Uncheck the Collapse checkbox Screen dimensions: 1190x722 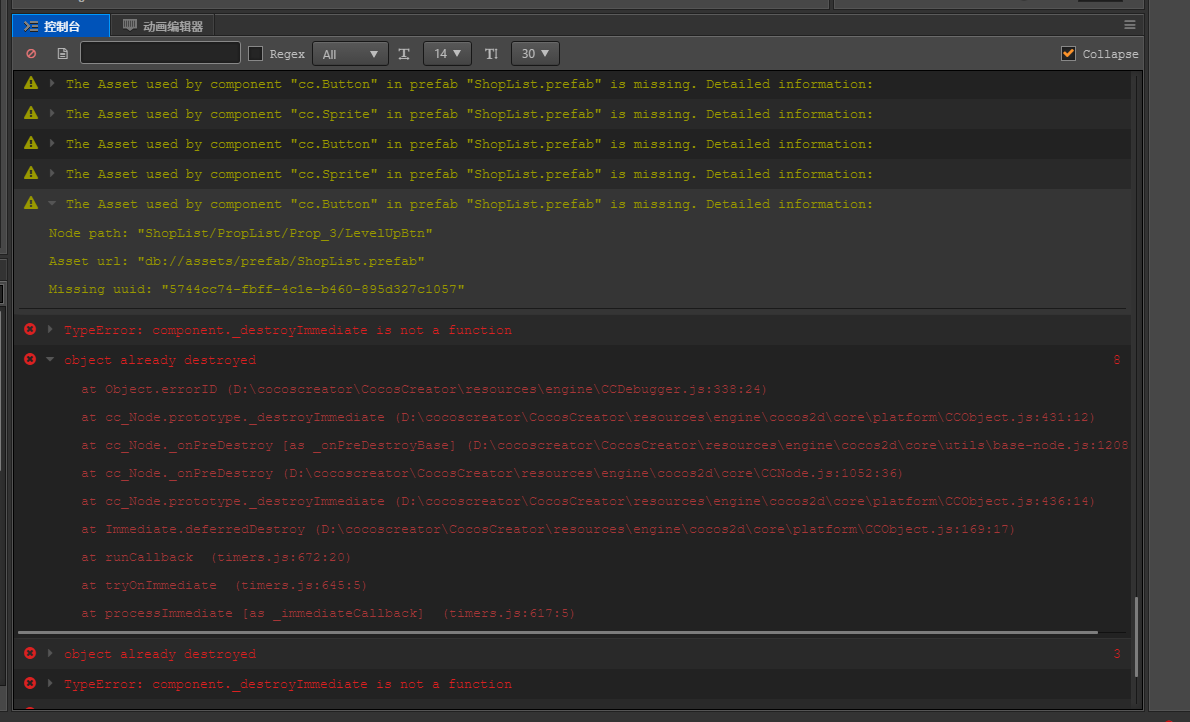pos(1069,54)
